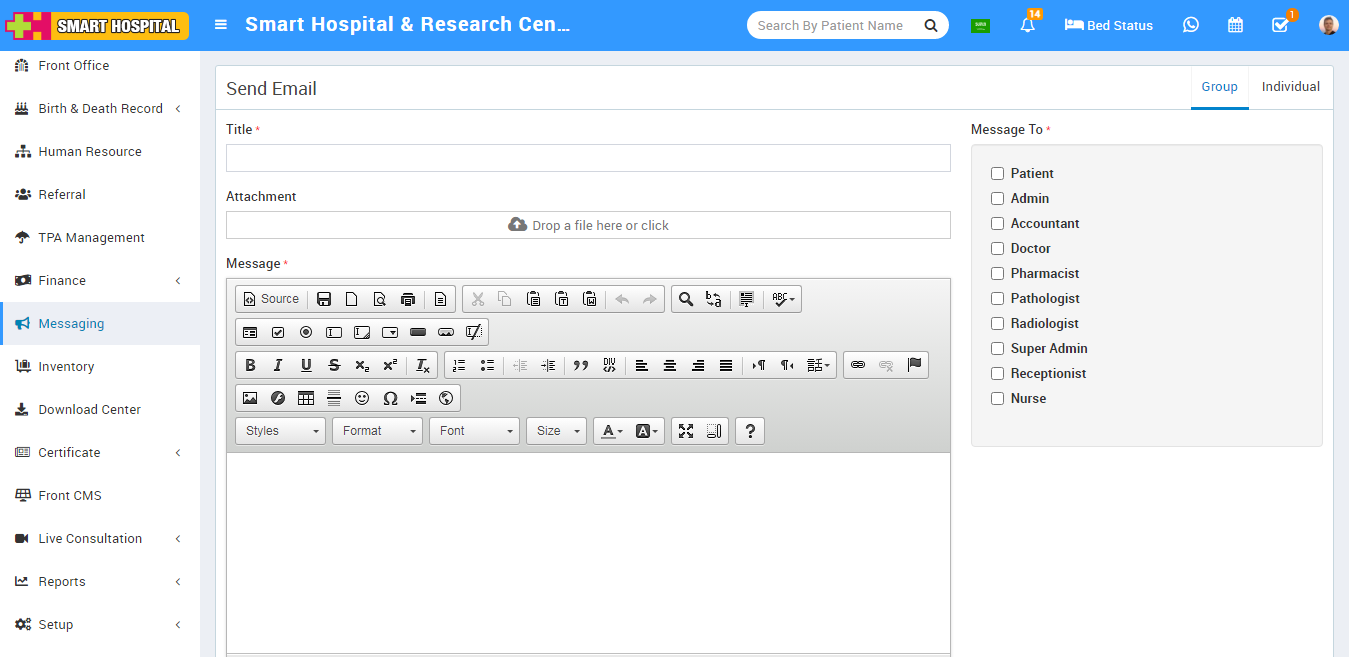Open the Format dropdown in the editor
Screen dimensions: 1349x657
point(377,430)
